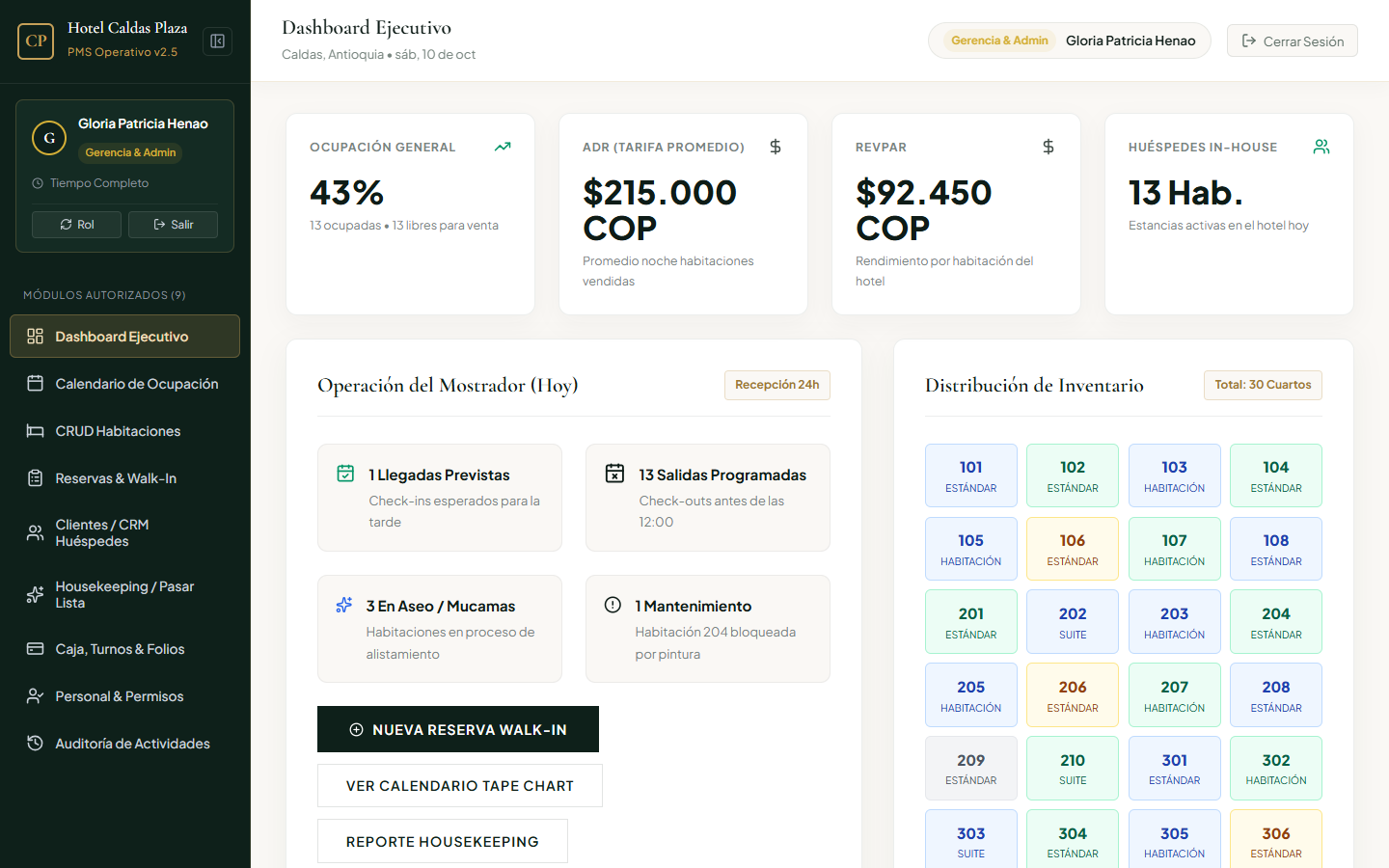Click the clock icon beside Tiempo Completo
This screenshot has width=1389, height=868.
click(x=38, y=183)
